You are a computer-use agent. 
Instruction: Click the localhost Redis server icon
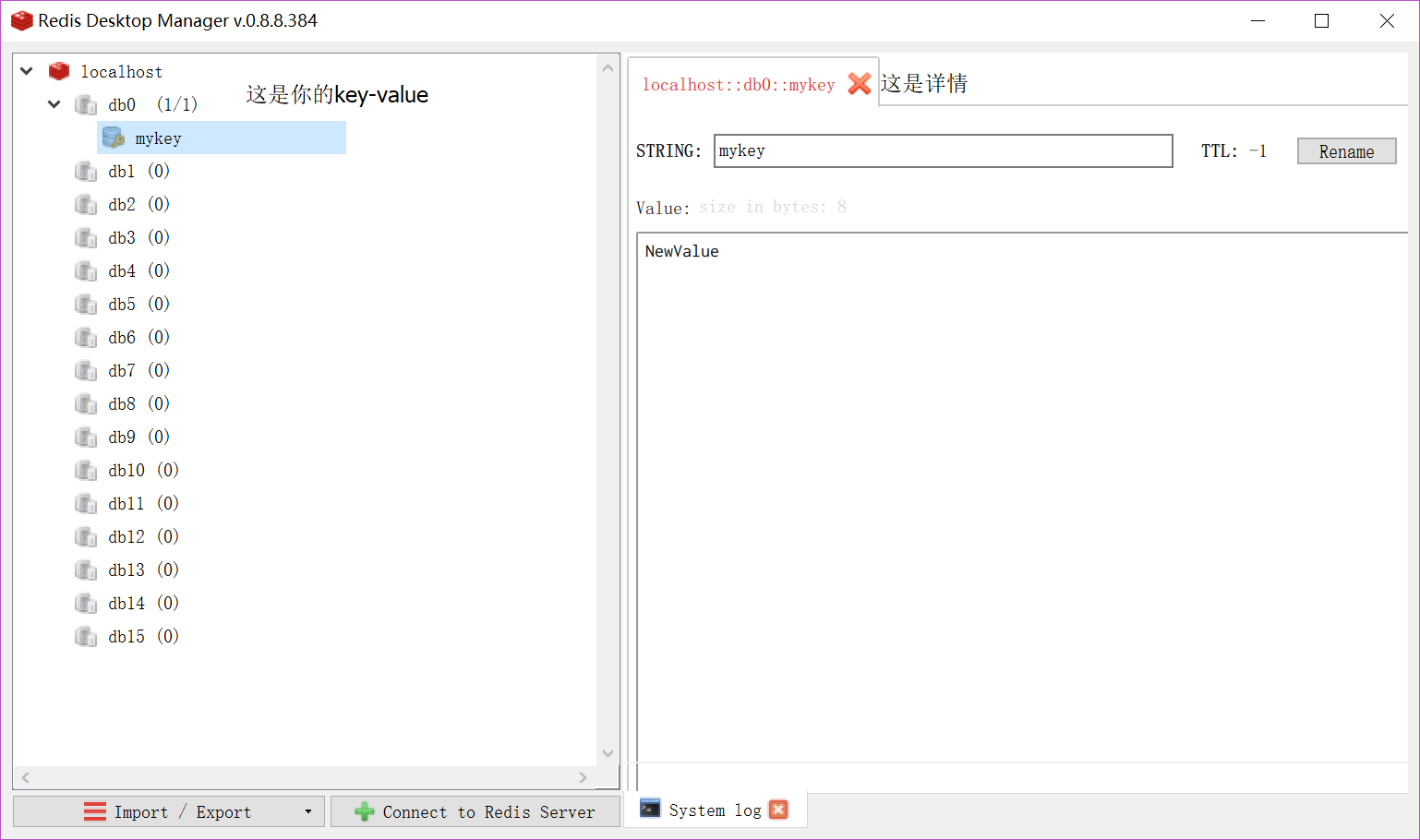(x=59, y=71)
